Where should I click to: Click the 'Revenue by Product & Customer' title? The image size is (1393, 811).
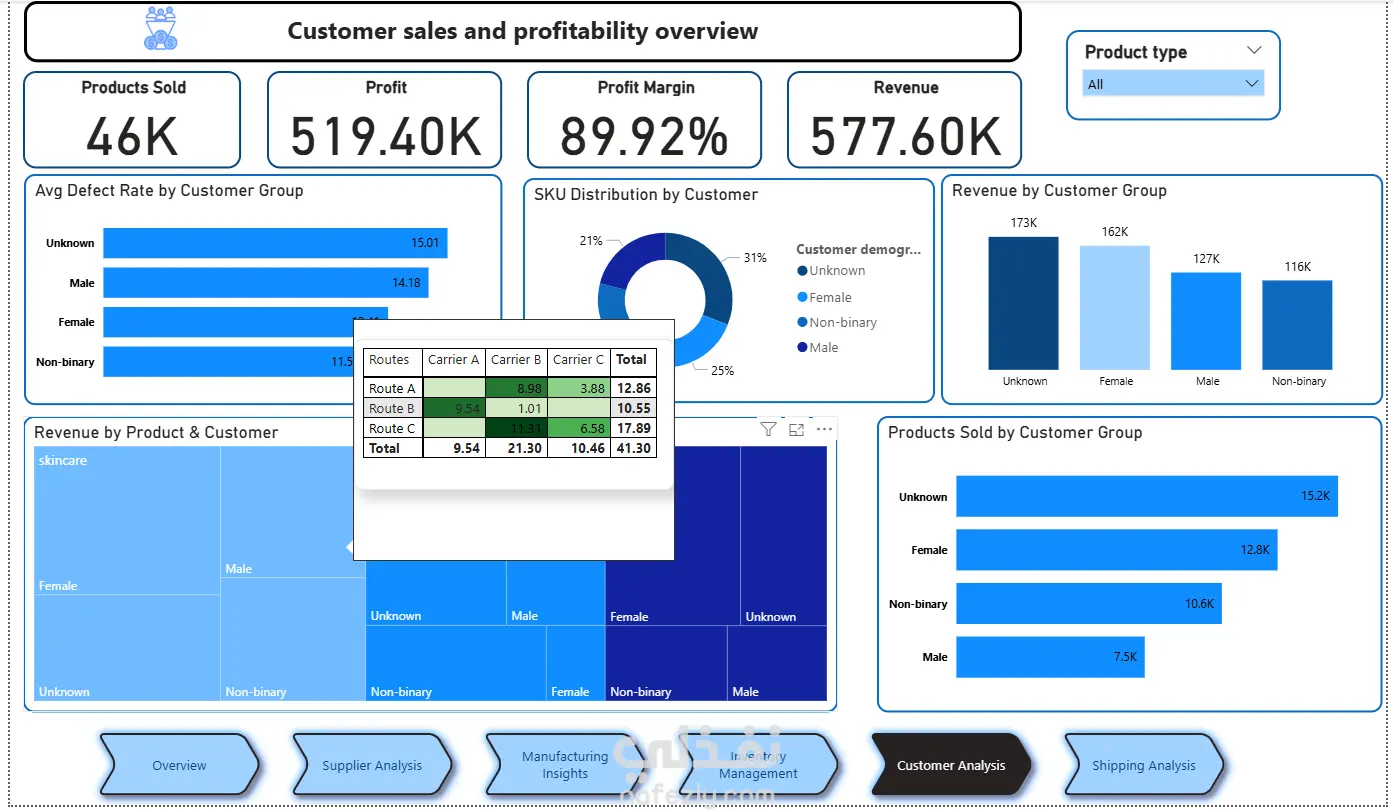click(156, 433)
